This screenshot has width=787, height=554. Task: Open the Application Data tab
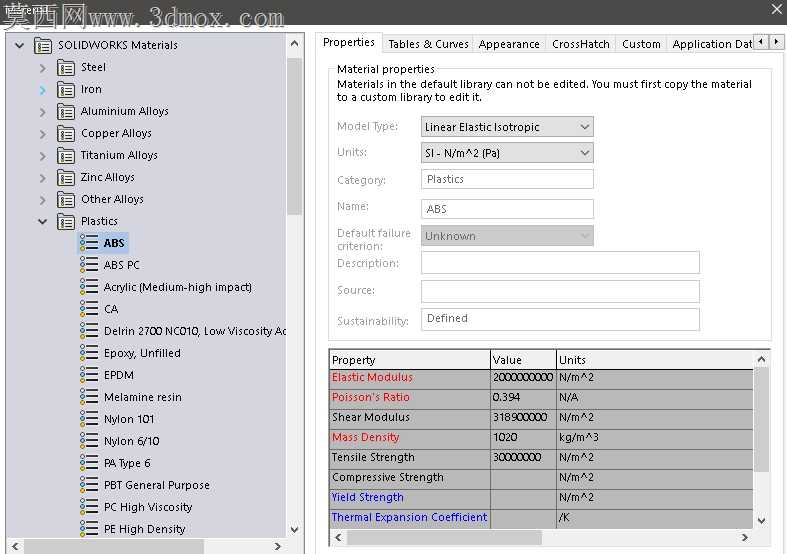click(711, 44)
